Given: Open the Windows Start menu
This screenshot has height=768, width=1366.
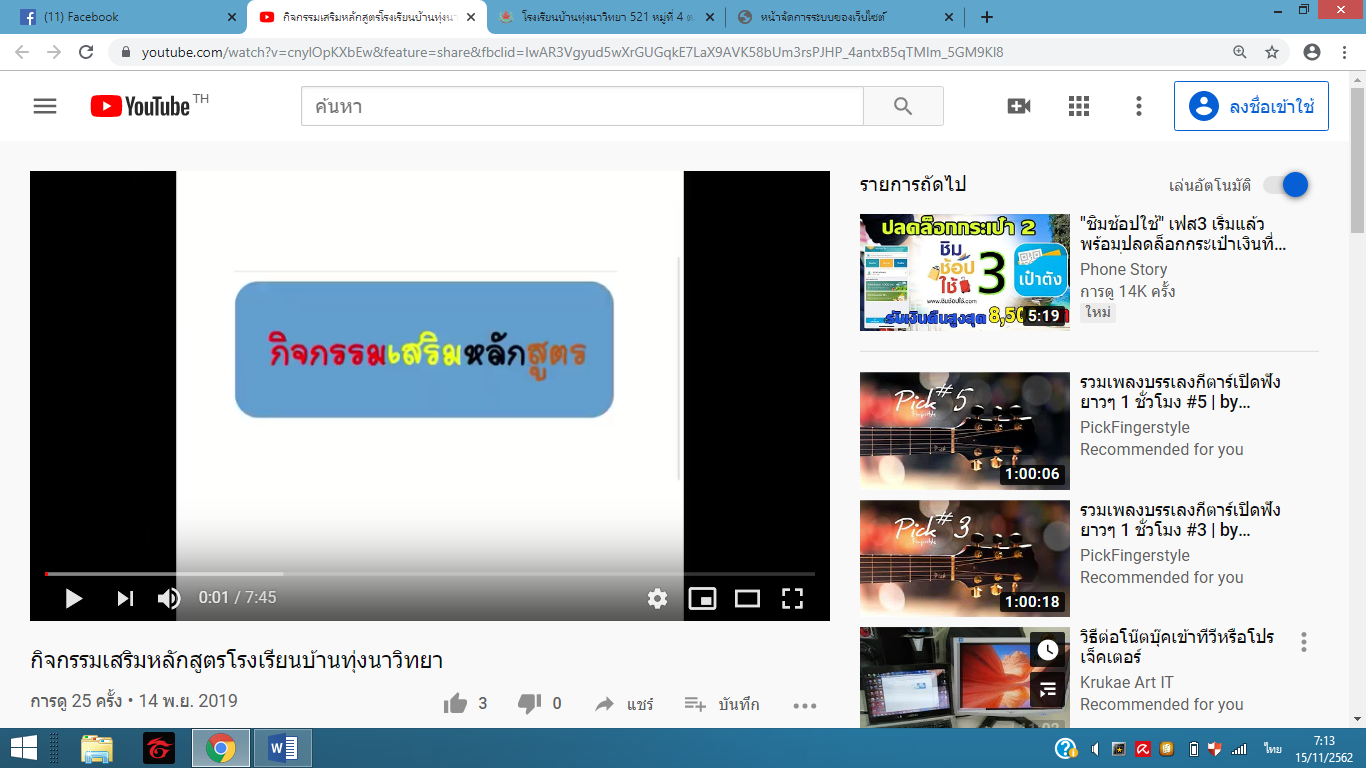Looking at the screenshot, I should tap(24, 748).
